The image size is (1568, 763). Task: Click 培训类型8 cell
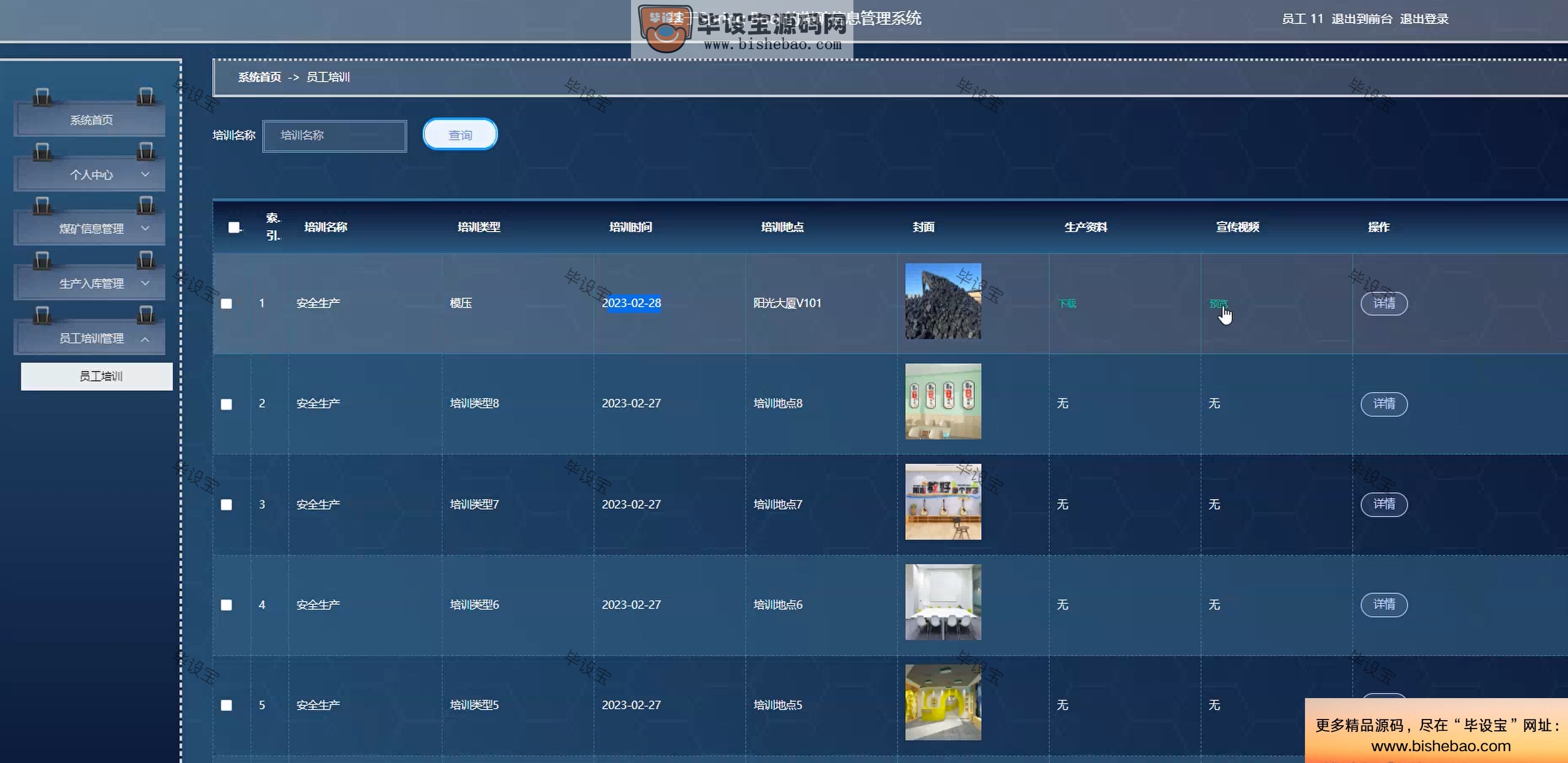point(474,404)
